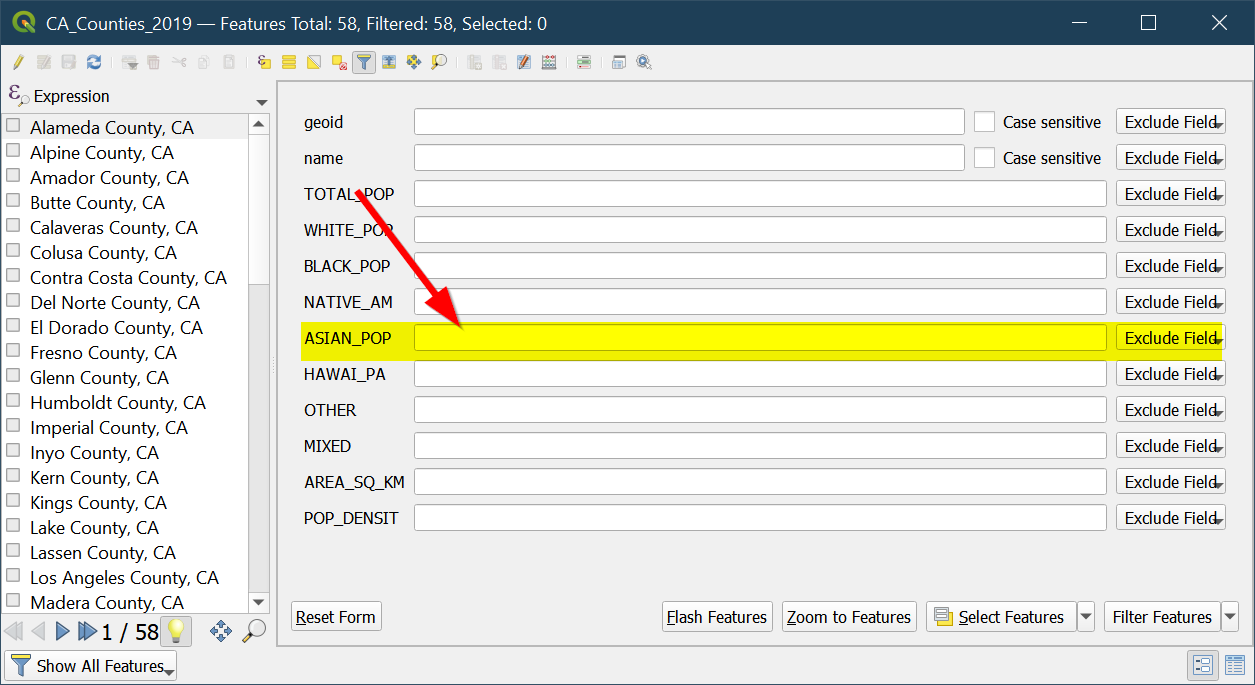The height and width of the screenshot is (685, 1255).
Task: Click the Reload the table icon
Action: [94, 62]
